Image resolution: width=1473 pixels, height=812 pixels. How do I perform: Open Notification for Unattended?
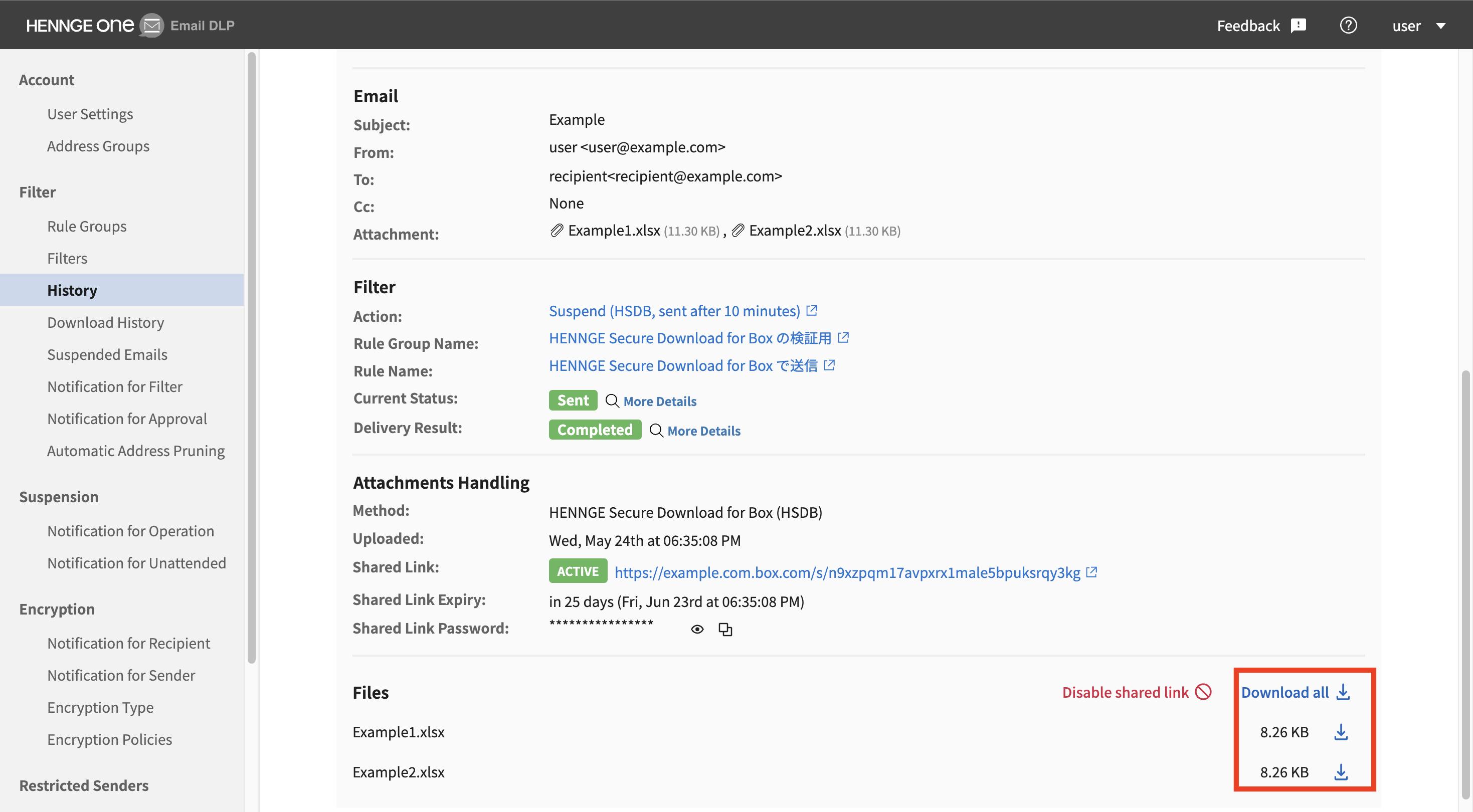tap(136, 563)
